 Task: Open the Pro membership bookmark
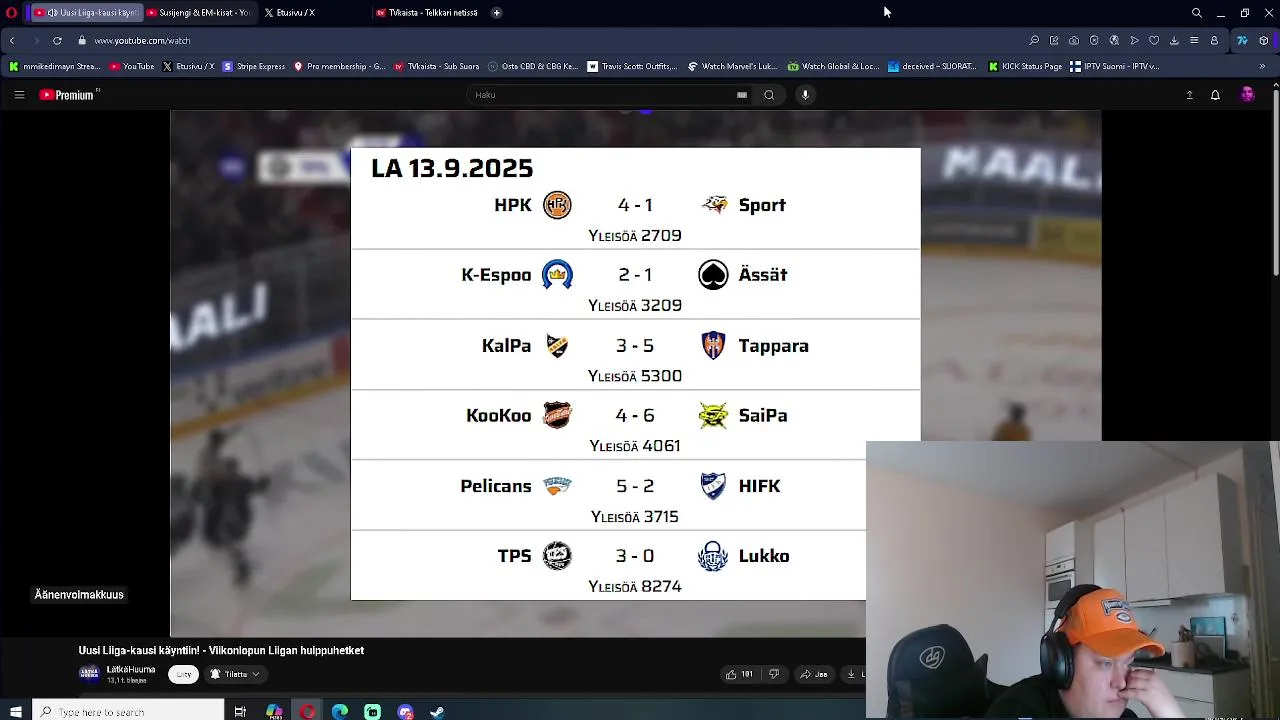[x=340, y=67]
